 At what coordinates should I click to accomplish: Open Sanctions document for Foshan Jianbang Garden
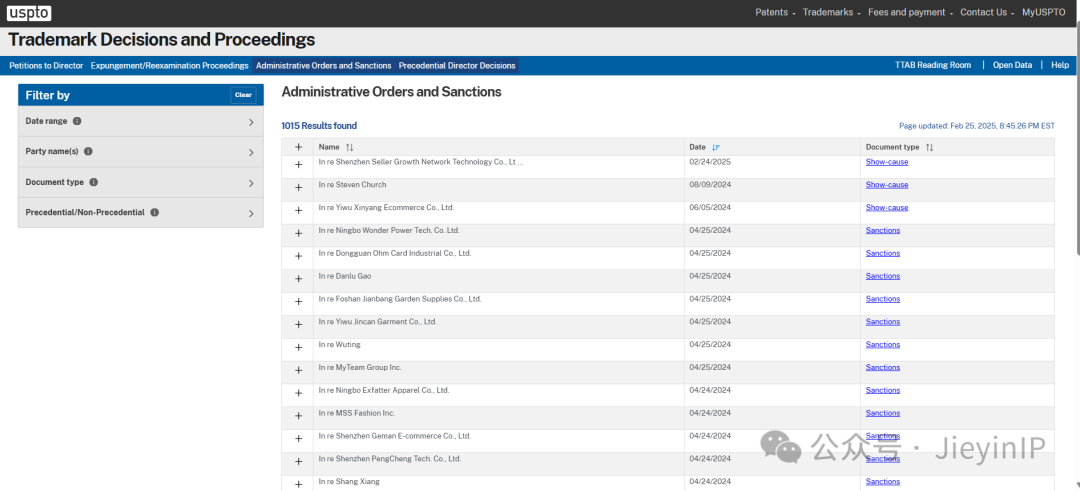[x=882, y=299]
